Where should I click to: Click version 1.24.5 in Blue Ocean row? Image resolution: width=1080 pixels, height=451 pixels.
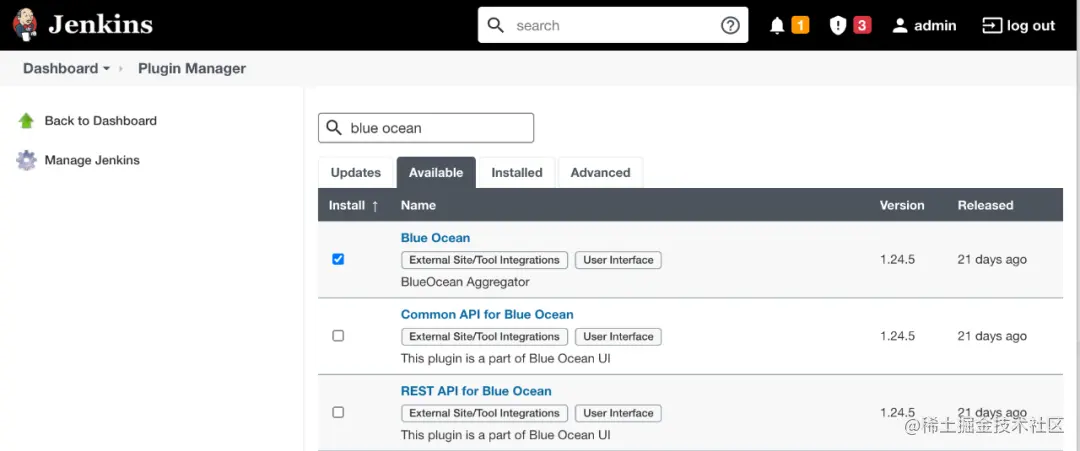tap(897, 260)
